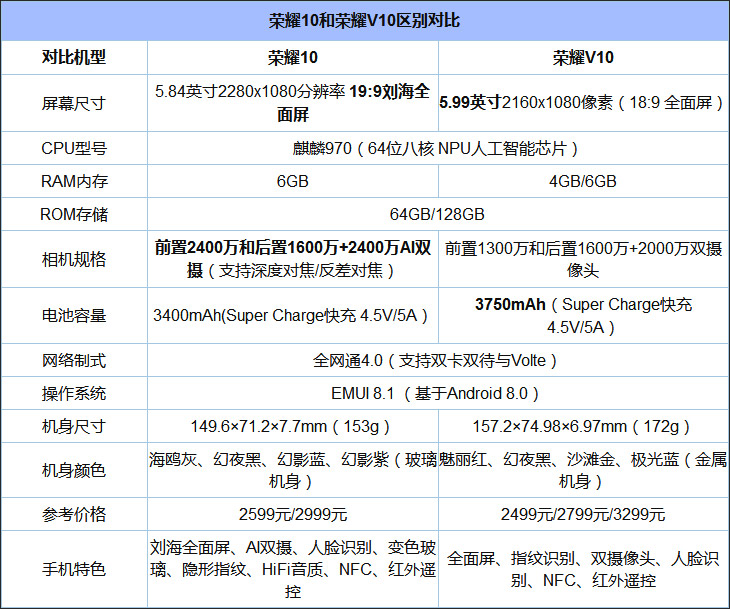Click the 荣耀10 column header

pyautogui.click(x=293, y=57)
